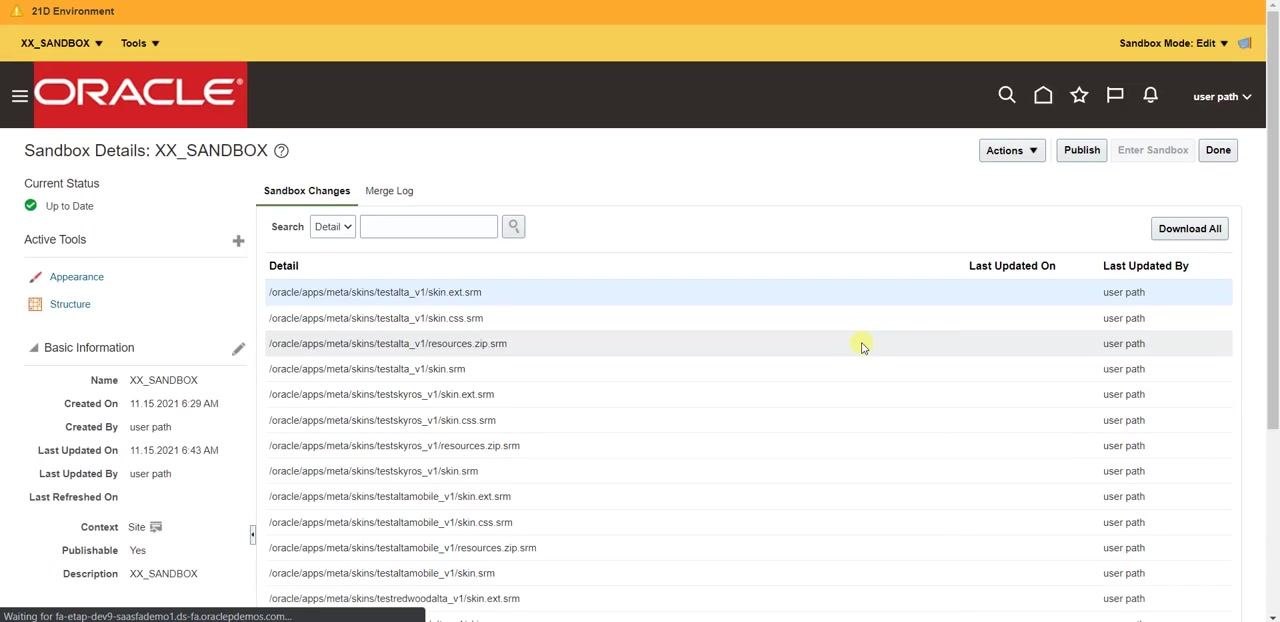Click the warning icon beside 21D Environment
This screenshot has width=1280, height=622.
pos(15,11)
